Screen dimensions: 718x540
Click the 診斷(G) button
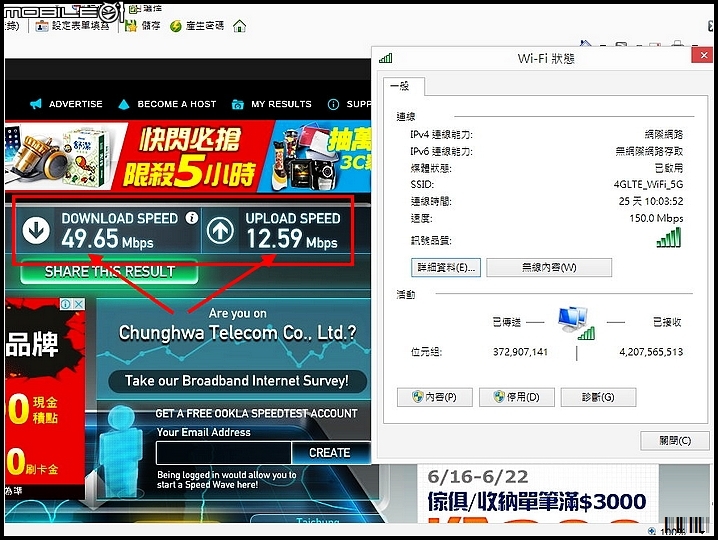[598, 397]
